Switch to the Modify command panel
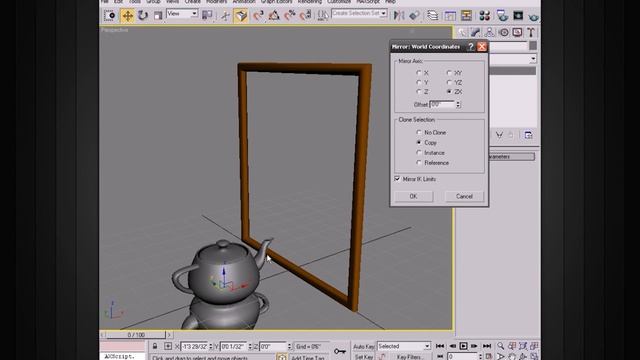The image size is (640, 360). [x=476, y=32]
